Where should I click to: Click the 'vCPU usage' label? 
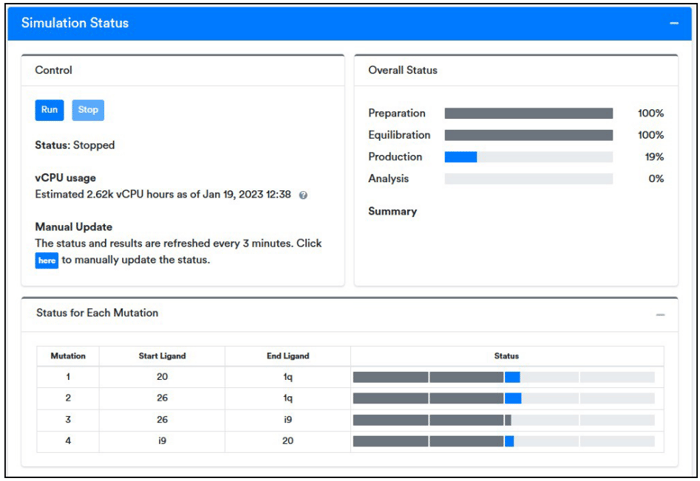(x=66, y=178)
